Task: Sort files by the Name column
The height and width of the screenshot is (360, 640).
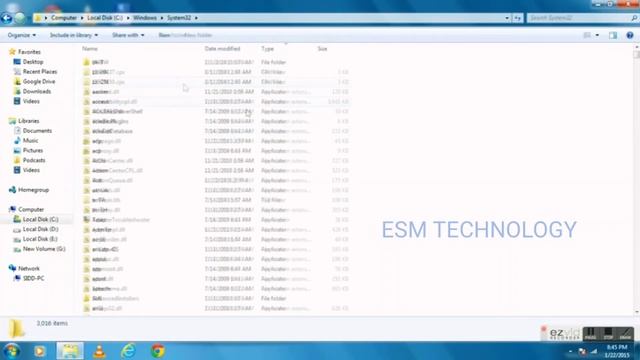Action: (90, 49)
